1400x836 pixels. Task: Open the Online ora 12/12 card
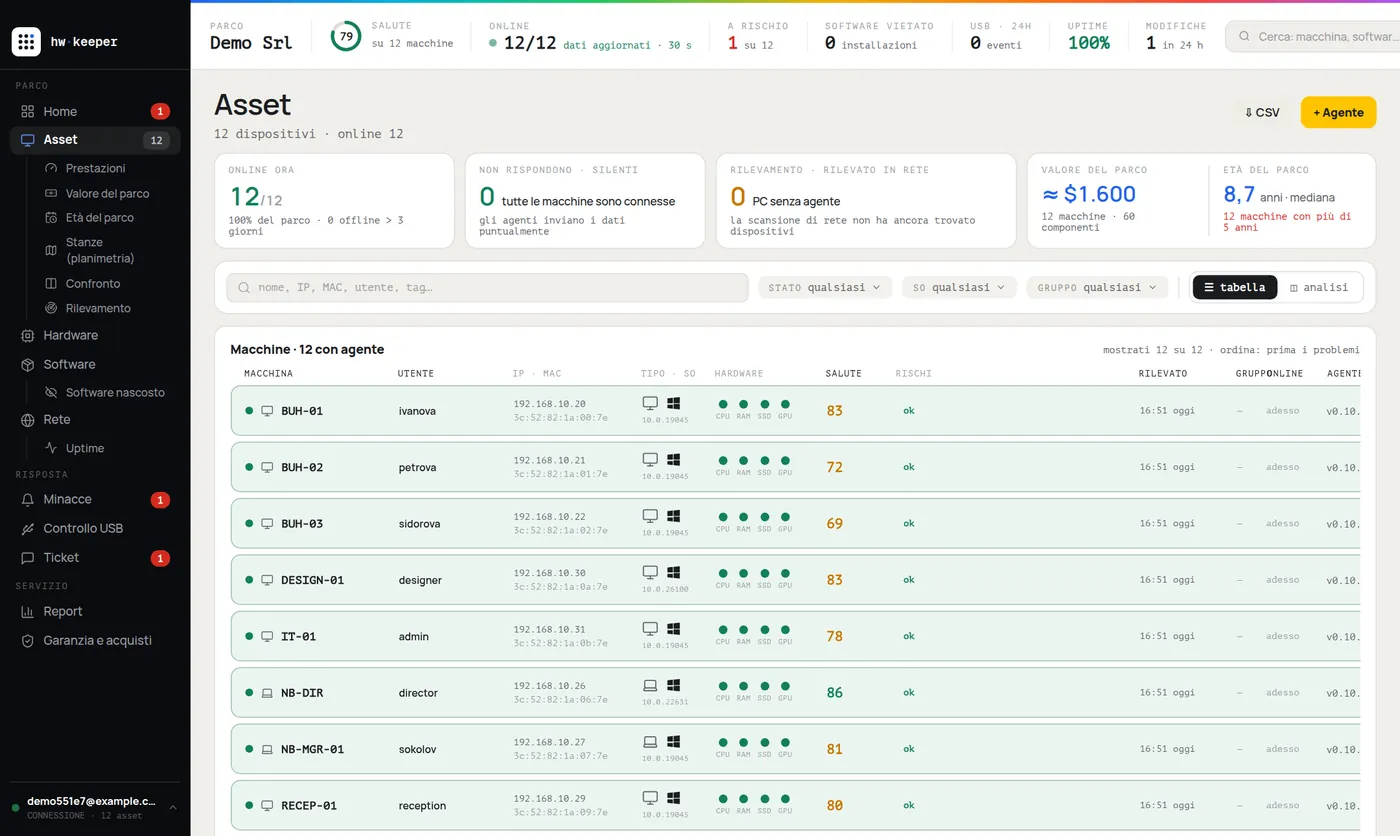[x=334, y=201]
